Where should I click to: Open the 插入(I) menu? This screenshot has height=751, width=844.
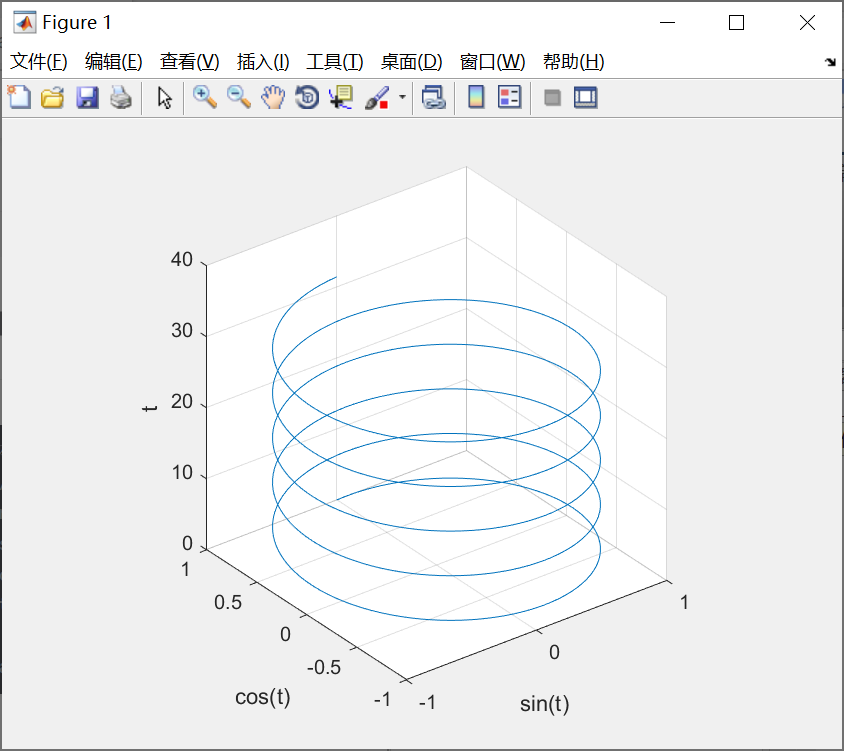(262, 61)
